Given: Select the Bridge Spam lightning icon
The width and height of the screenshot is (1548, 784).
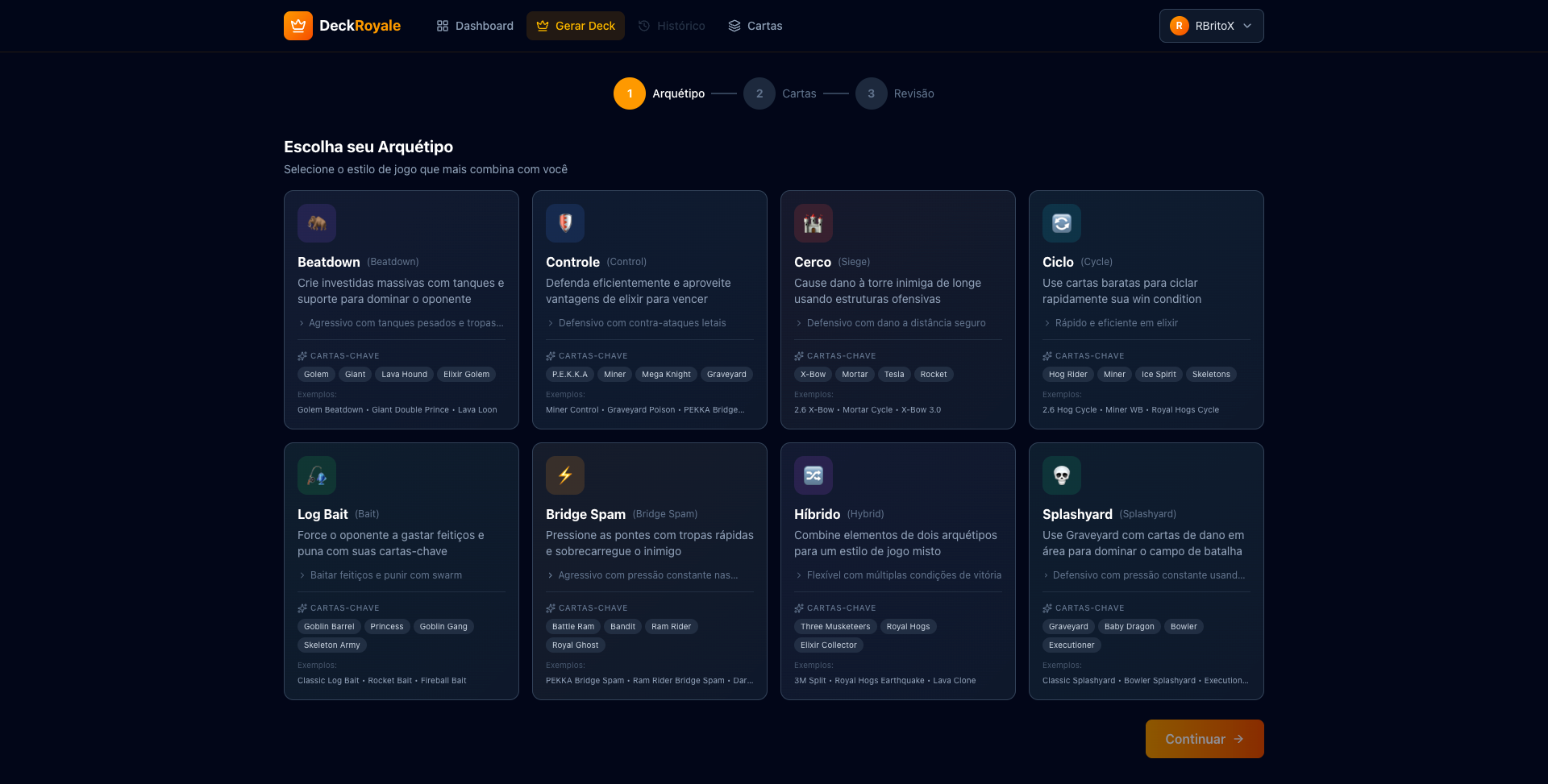Looking at the screenshot, I should pyautogui.click(x=565, y=475).
